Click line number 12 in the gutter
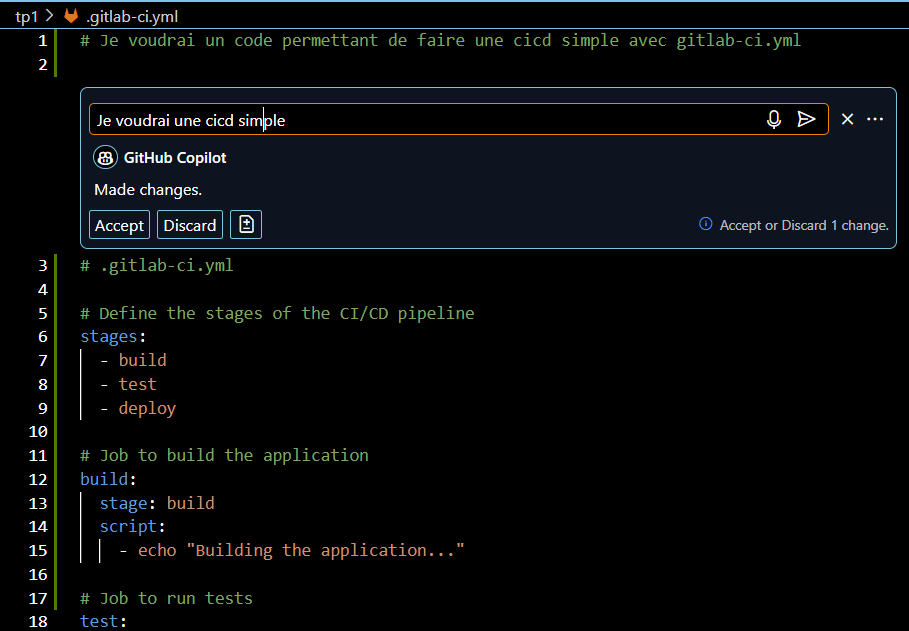The image size is (909, 631). (x=38, y=479)
